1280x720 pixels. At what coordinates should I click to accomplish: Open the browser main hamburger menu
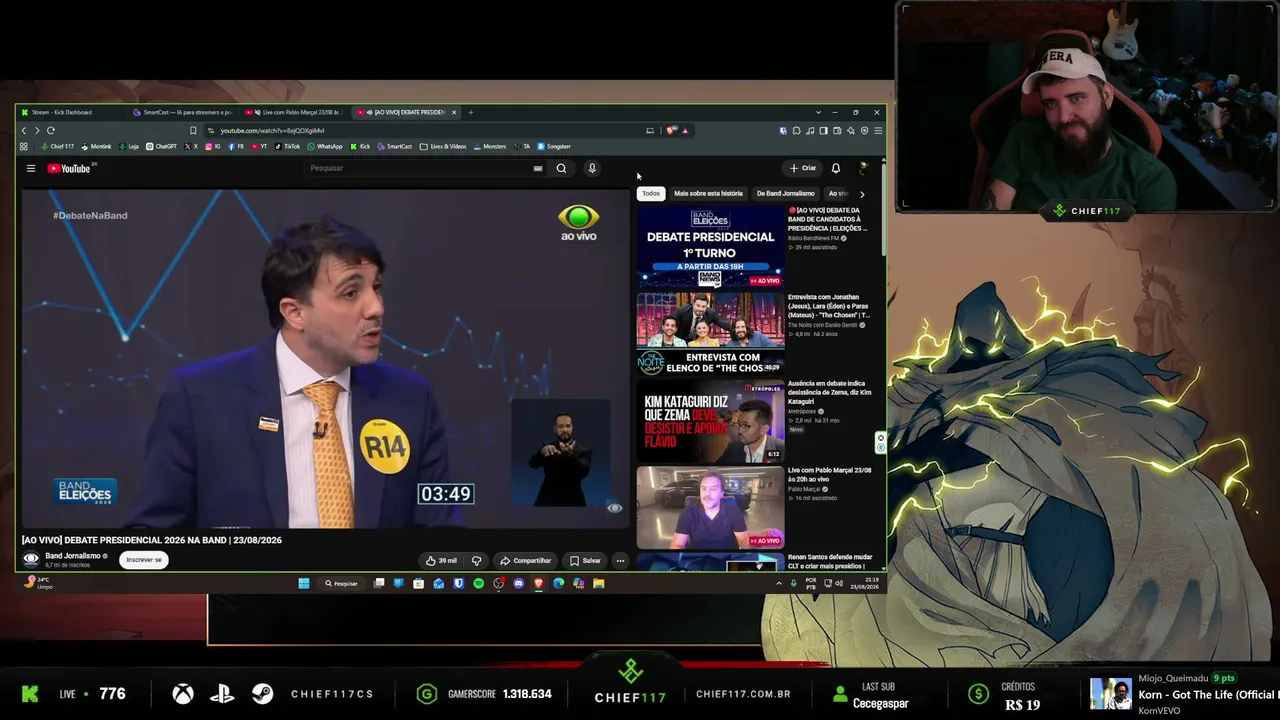click(878, 130)
